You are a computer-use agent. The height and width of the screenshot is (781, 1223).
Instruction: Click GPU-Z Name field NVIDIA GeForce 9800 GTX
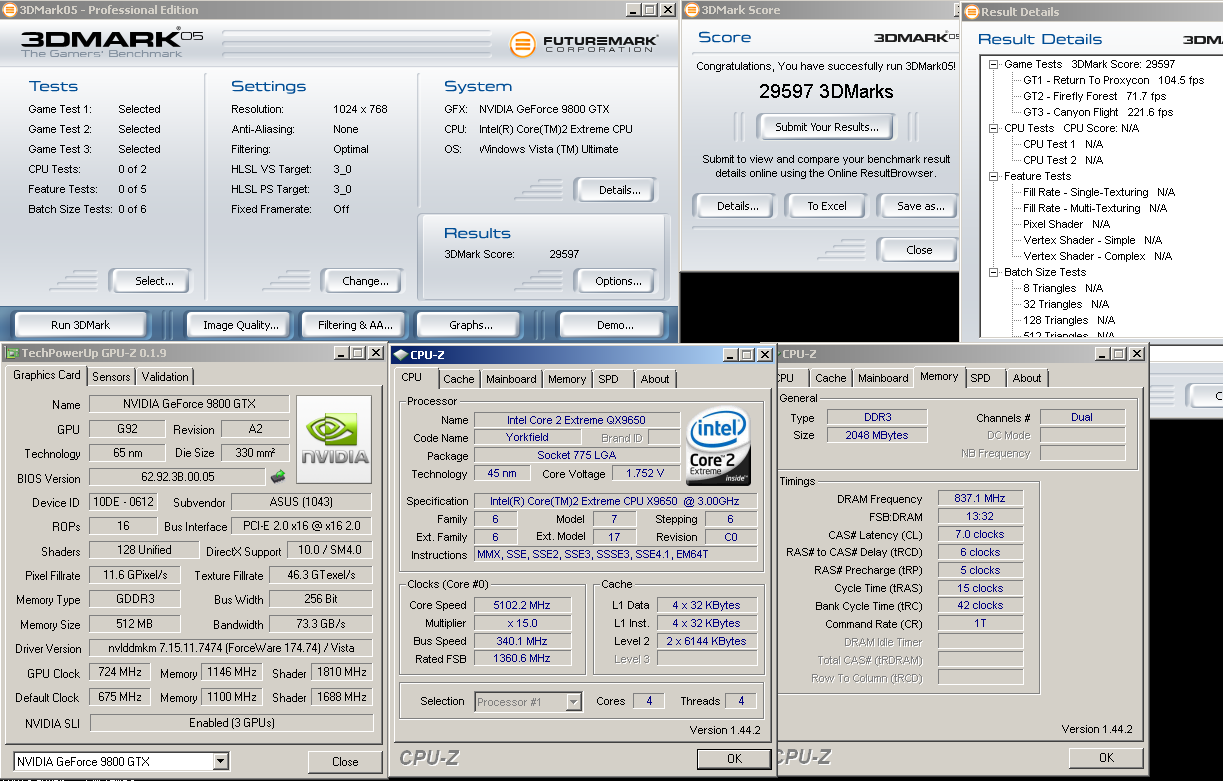click(x=189, y=404)
